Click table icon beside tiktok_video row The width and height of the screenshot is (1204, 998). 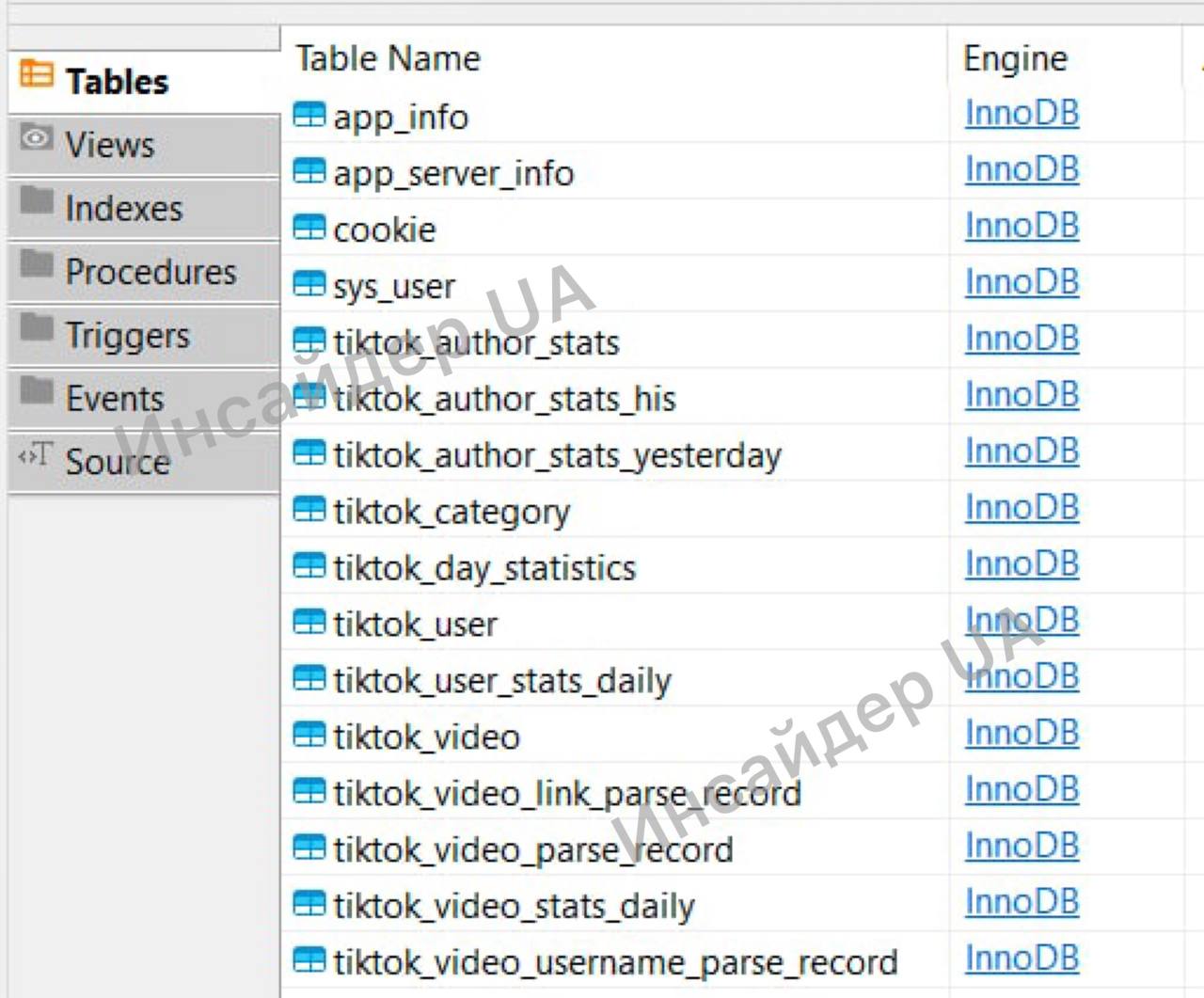[x=309, y=736]
